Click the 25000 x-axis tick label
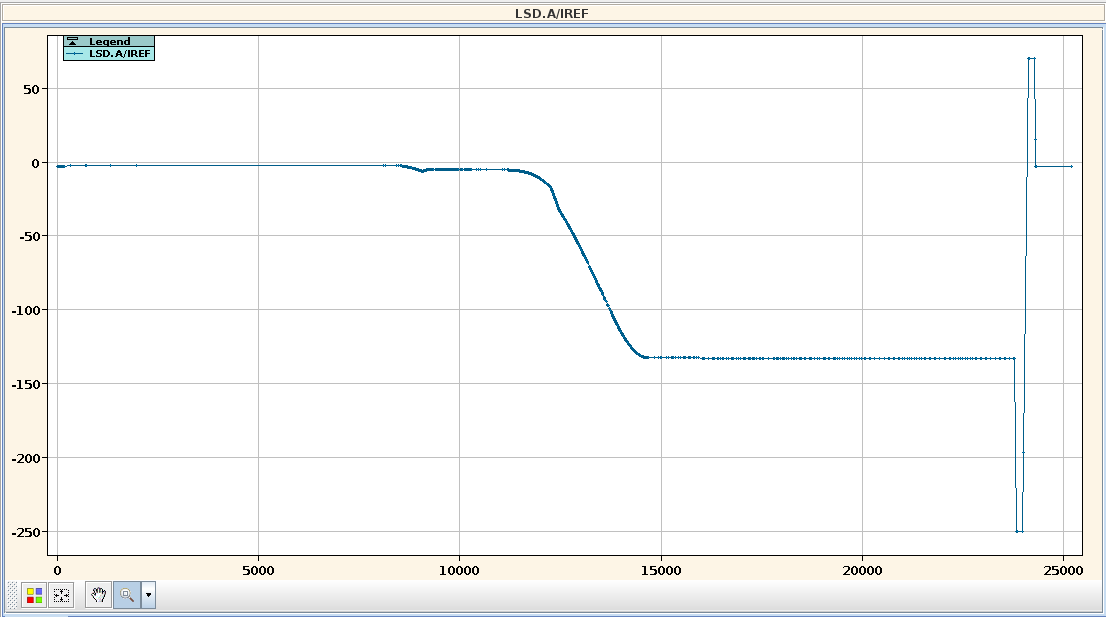 [1062, 570]
